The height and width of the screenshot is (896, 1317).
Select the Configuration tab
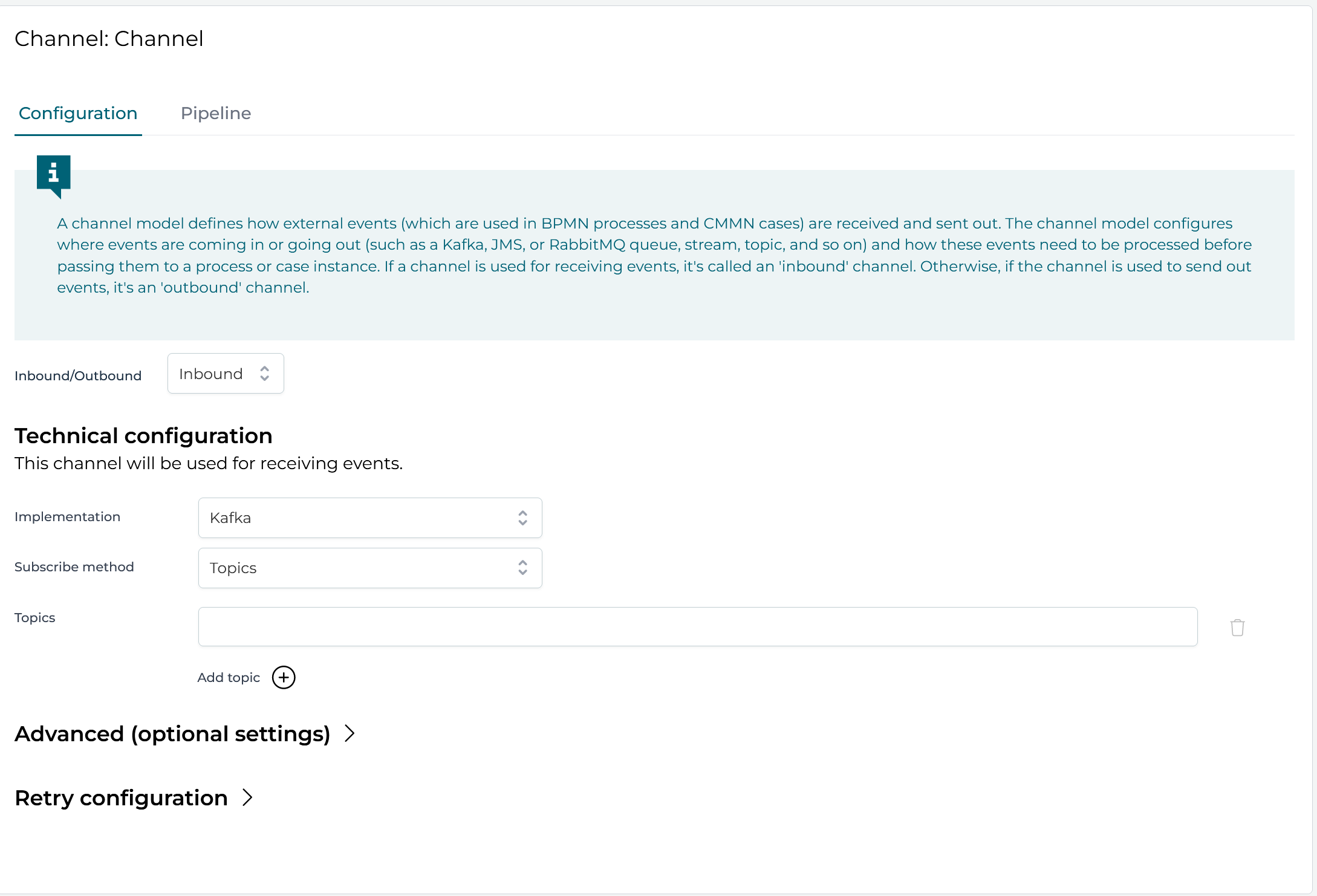click(x=78, y=113)
